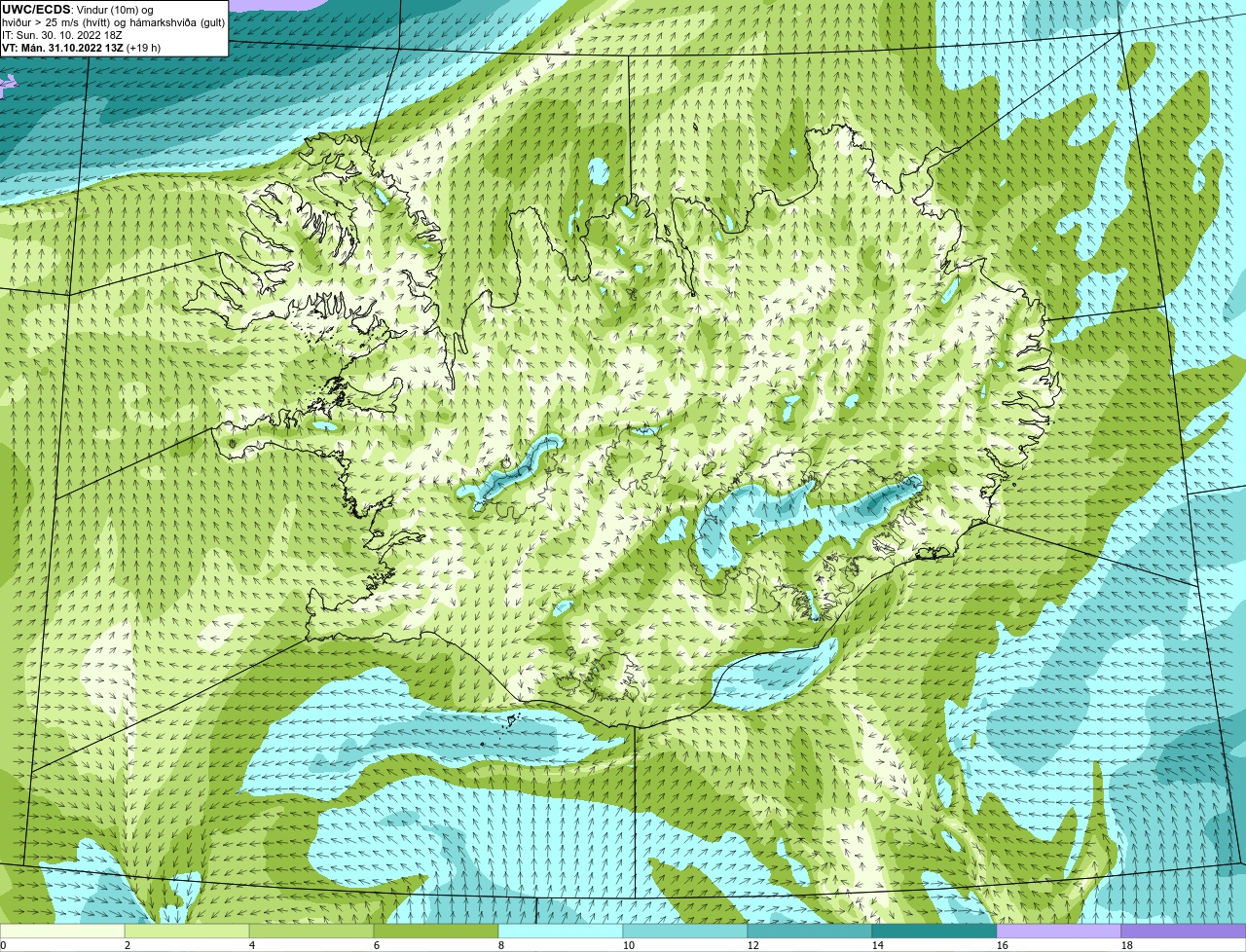The image size is (1246, 952).
Task: Click the 8-10 m/s pale cyan legend swatch
Action: [x=562, y=932]
